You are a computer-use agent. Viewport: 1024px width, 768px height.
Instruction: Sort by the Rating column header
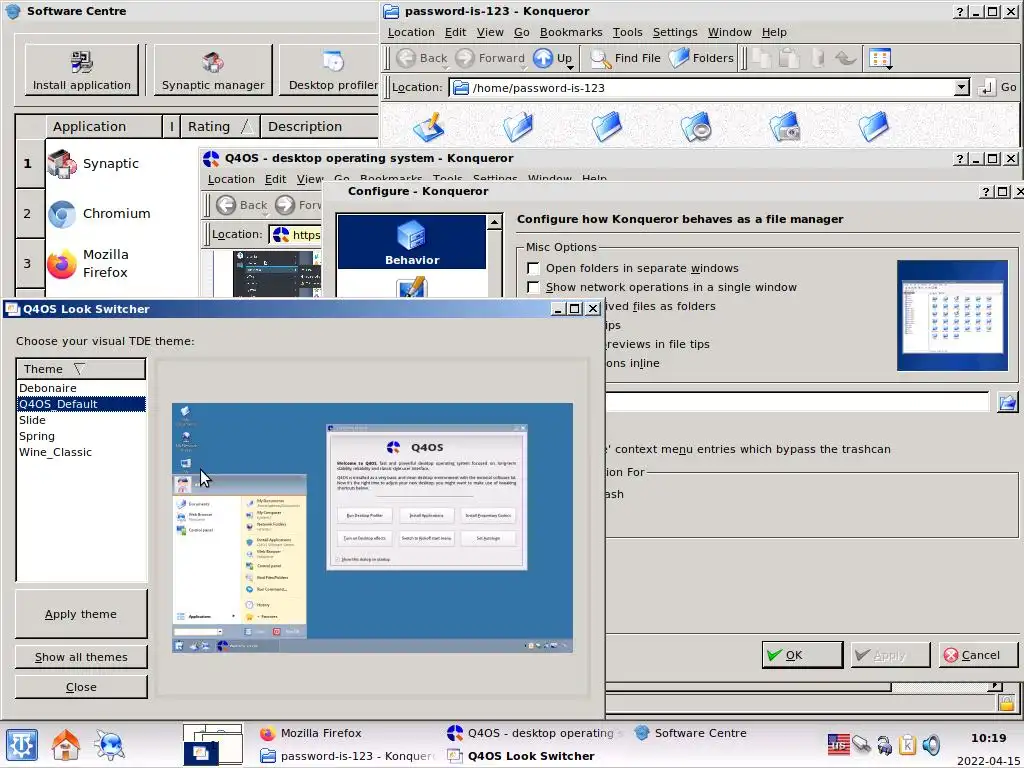(219, 127)
